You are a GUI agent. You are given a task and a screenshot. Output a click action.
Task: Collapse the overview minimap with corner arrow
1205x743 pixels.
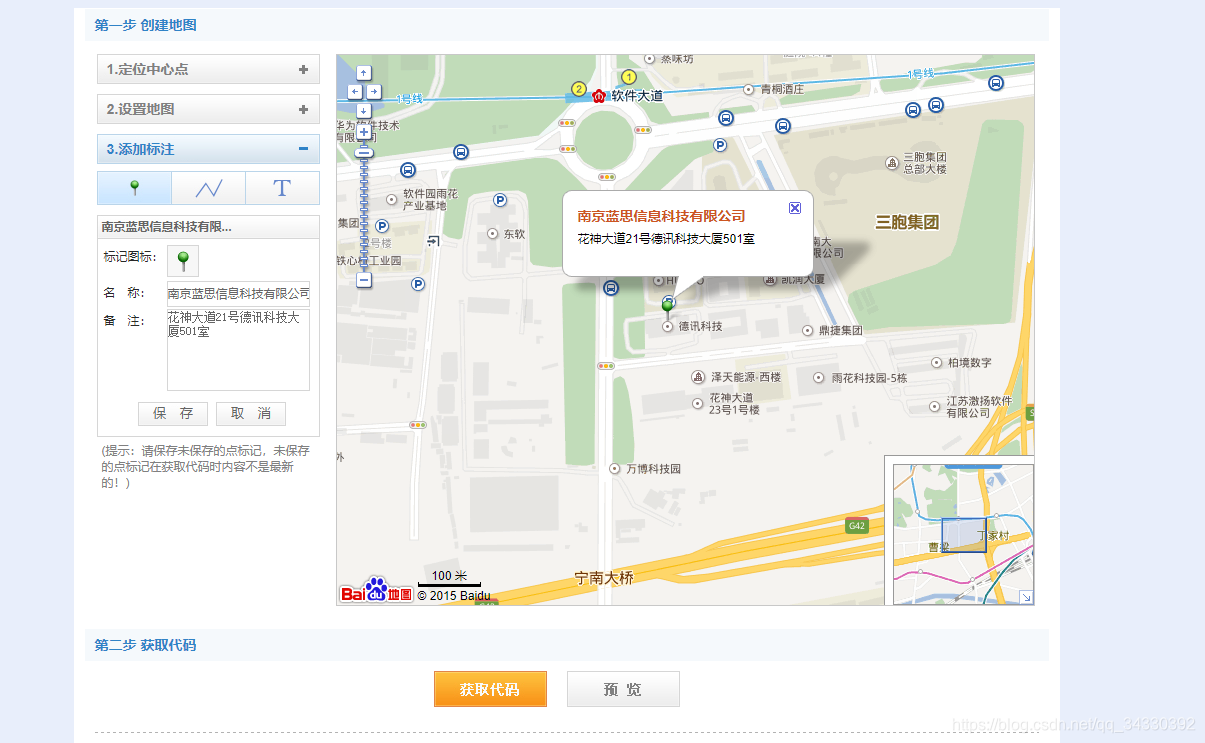coord(1025,596)
